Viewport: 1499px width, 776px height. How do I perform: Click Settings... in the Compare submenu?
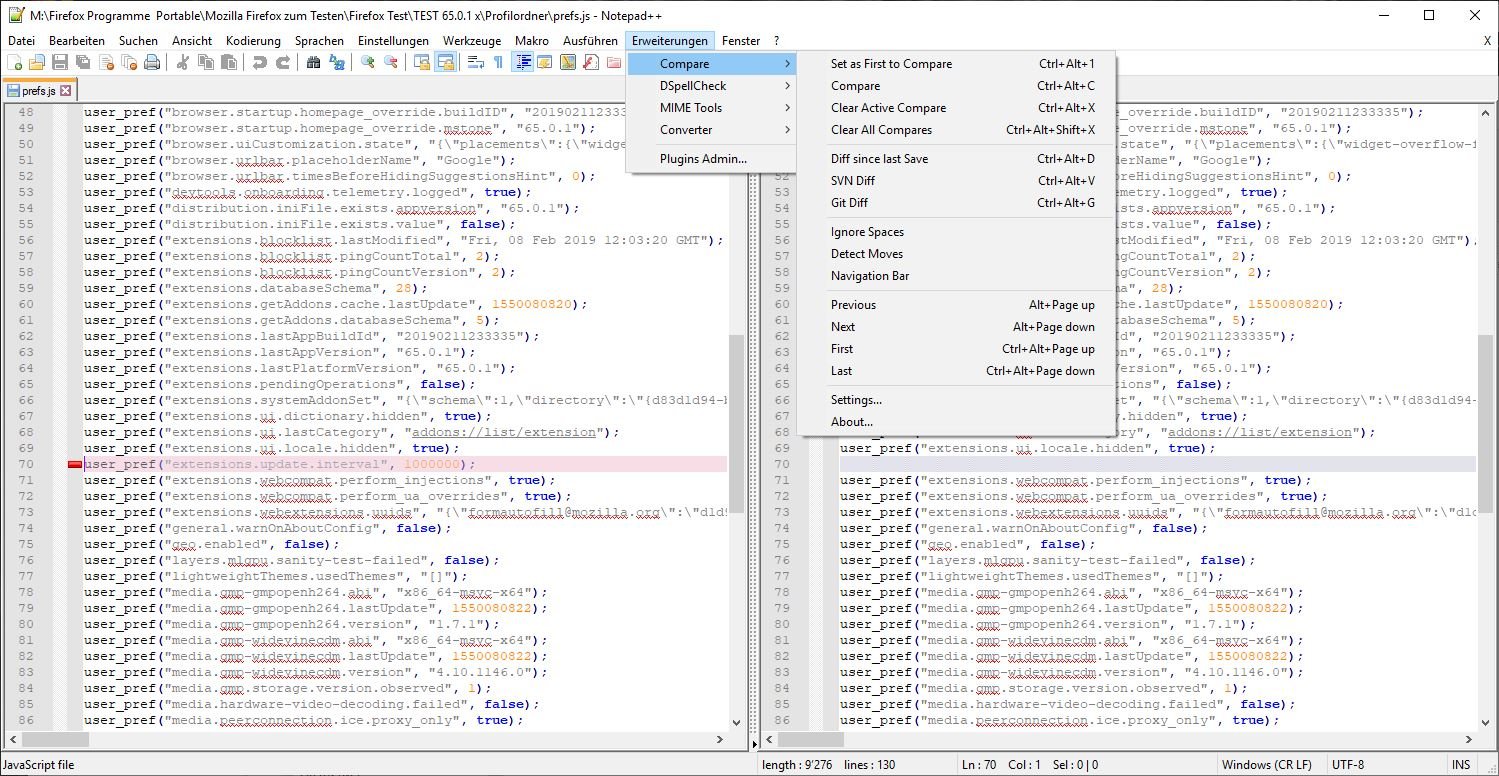click(856, 400)
